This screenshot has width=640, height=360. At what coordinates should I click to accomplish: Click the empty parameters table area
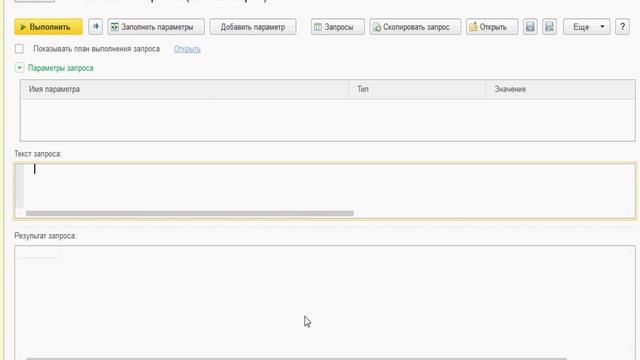[x=327, y=120]
